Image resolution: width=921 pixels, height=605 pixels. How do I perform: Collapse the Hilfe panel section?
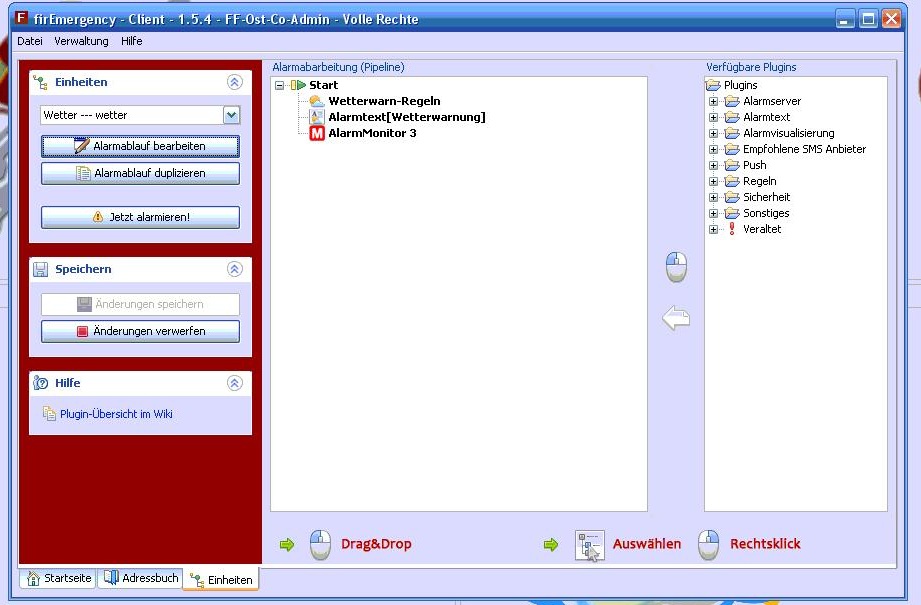[x=235, y=383]
